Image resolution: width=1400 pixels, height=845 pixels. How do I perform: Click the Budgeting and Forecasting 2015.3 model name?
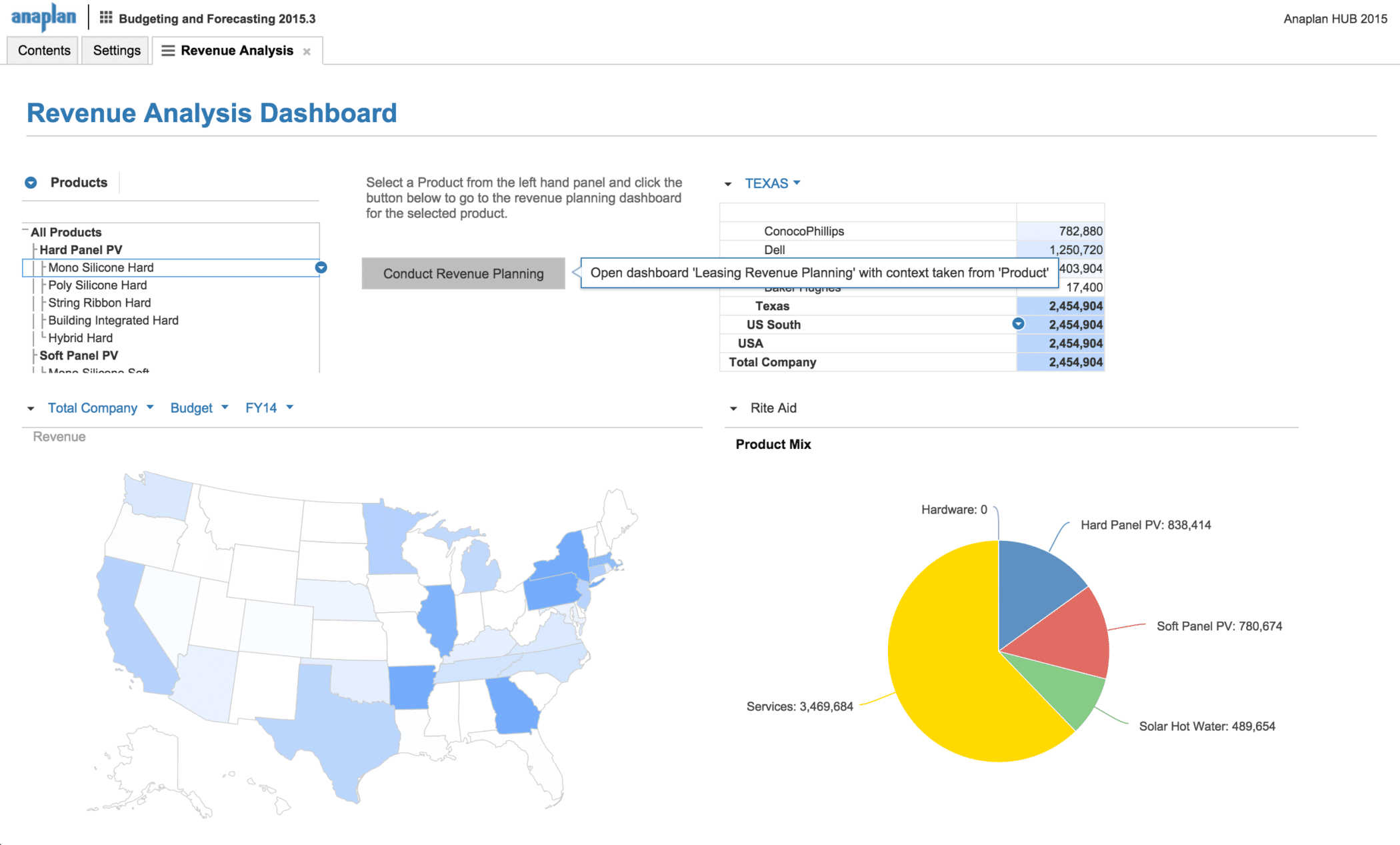217,19
